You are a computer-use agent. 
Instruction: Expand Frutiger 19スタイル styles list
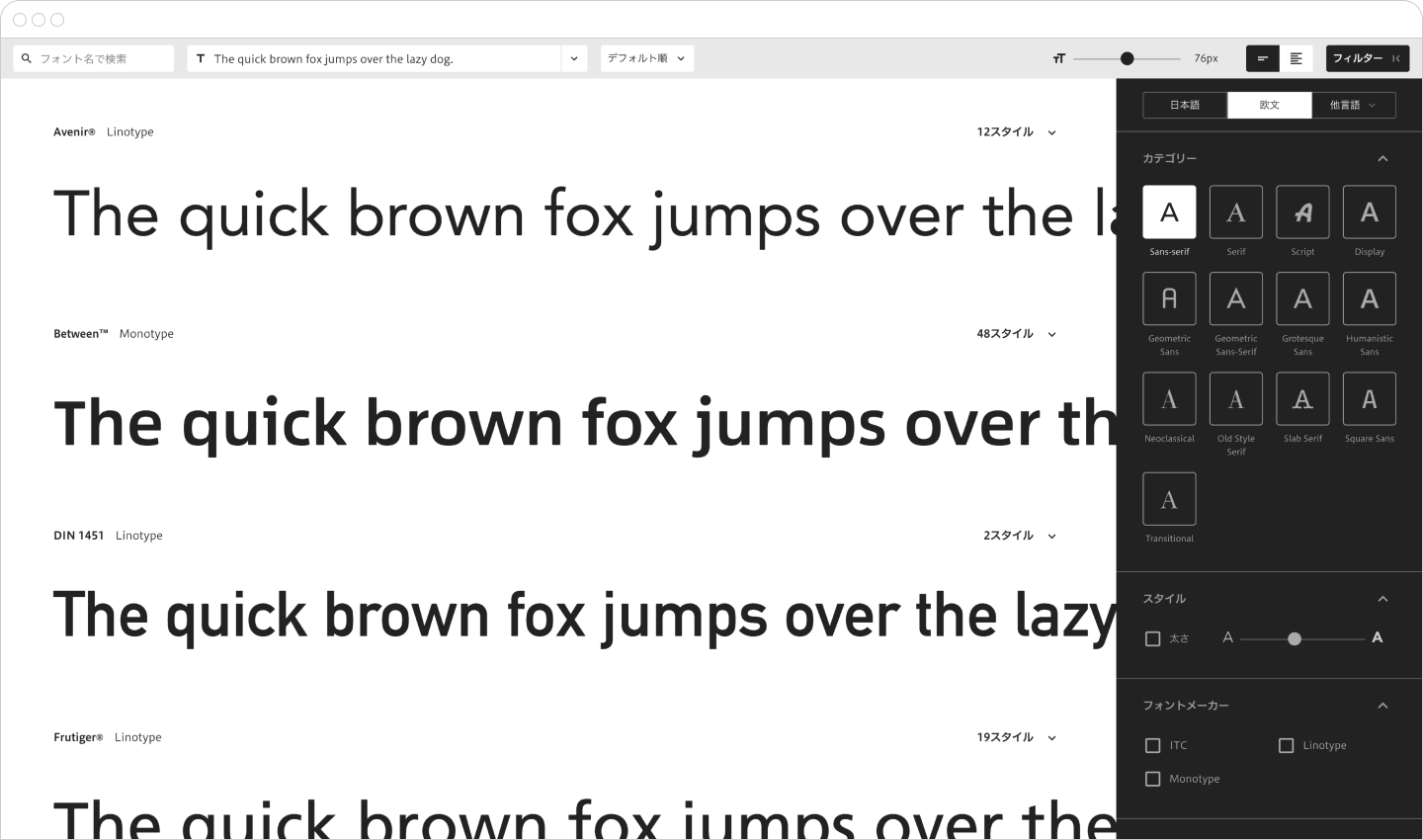[1017, 736]
